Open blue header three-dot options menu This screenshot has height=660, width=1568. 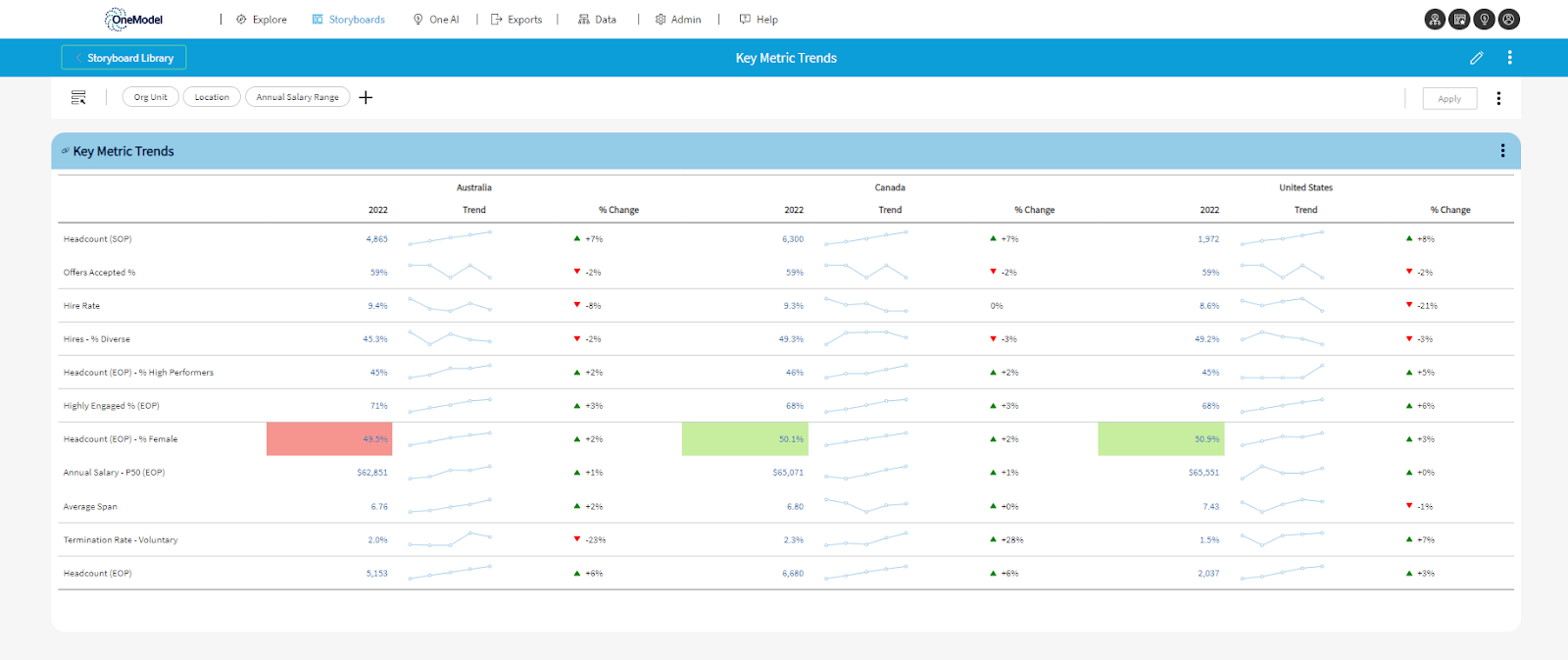pos(1509,58)
